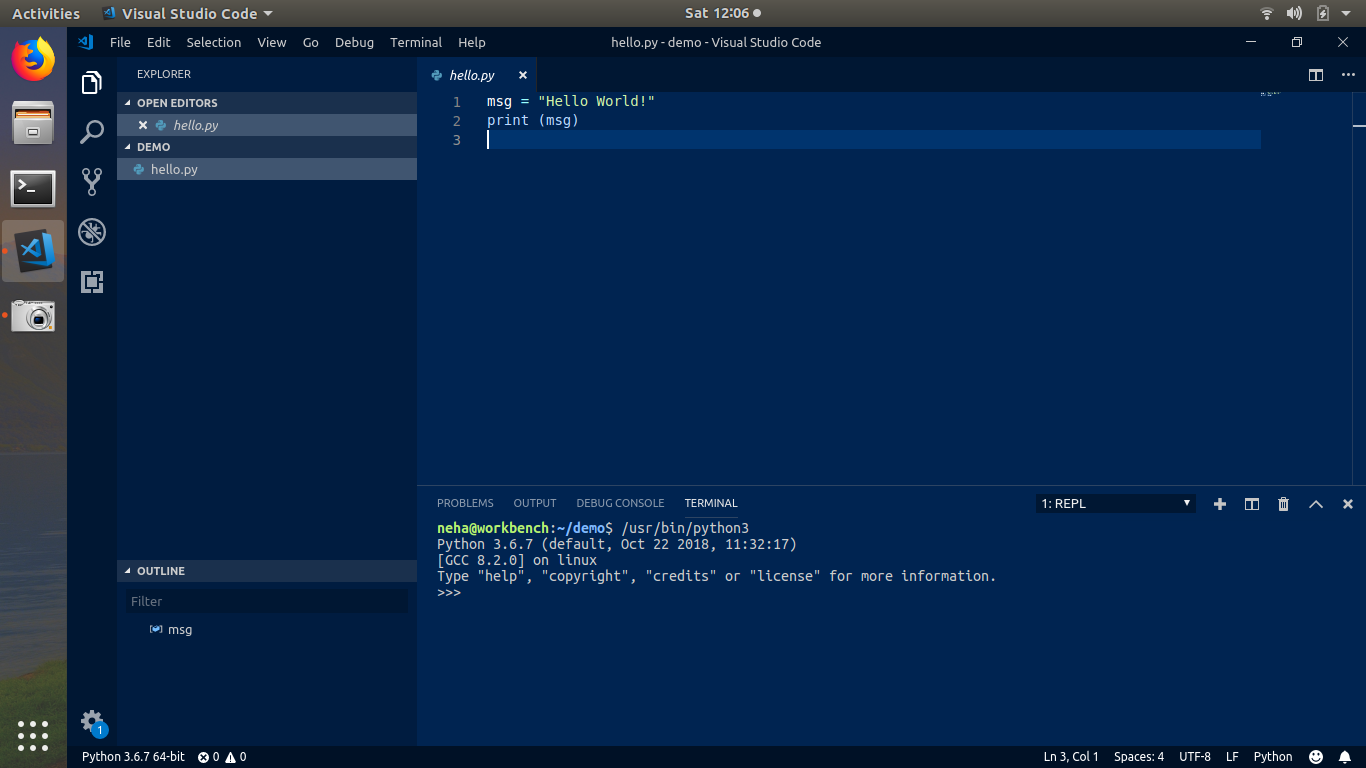Select terminal dropdown showing 1: REPL
Screen dimensions: 1366x768
[x=1116, y=504]
